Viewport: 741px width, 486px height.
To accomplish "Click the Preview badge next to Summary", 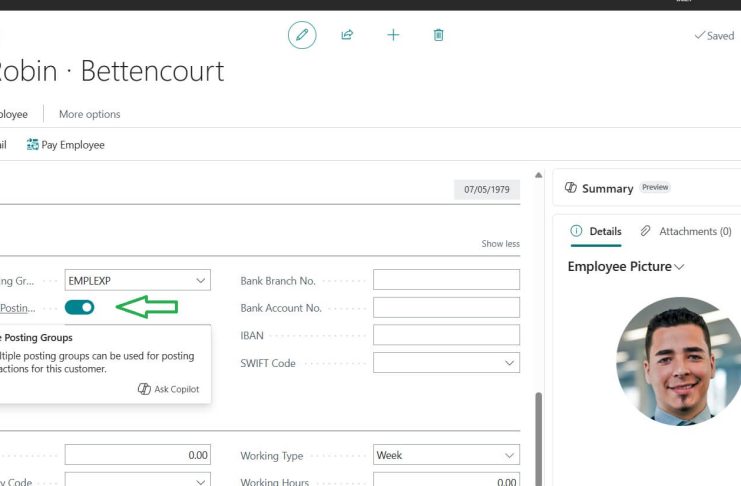I will pyautogui.click(x=655, y=187).
